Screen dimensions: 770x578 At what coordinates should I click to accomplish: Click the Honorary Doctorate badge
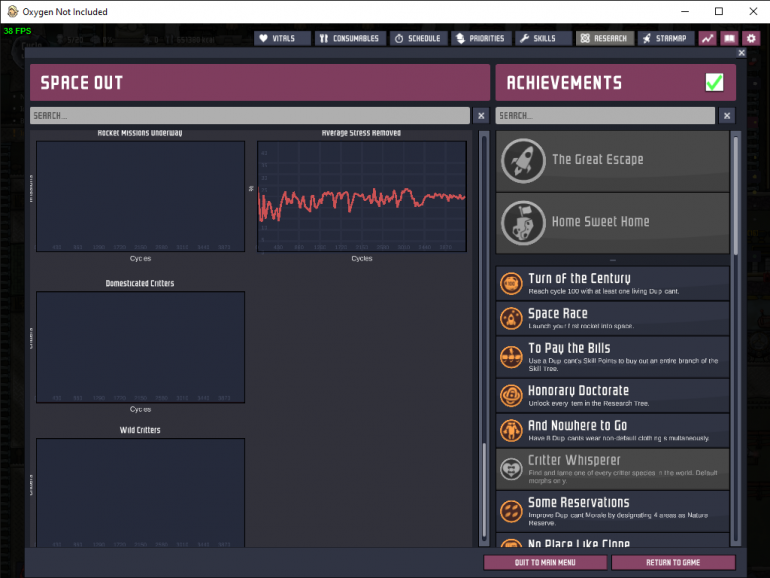[511, 395]
